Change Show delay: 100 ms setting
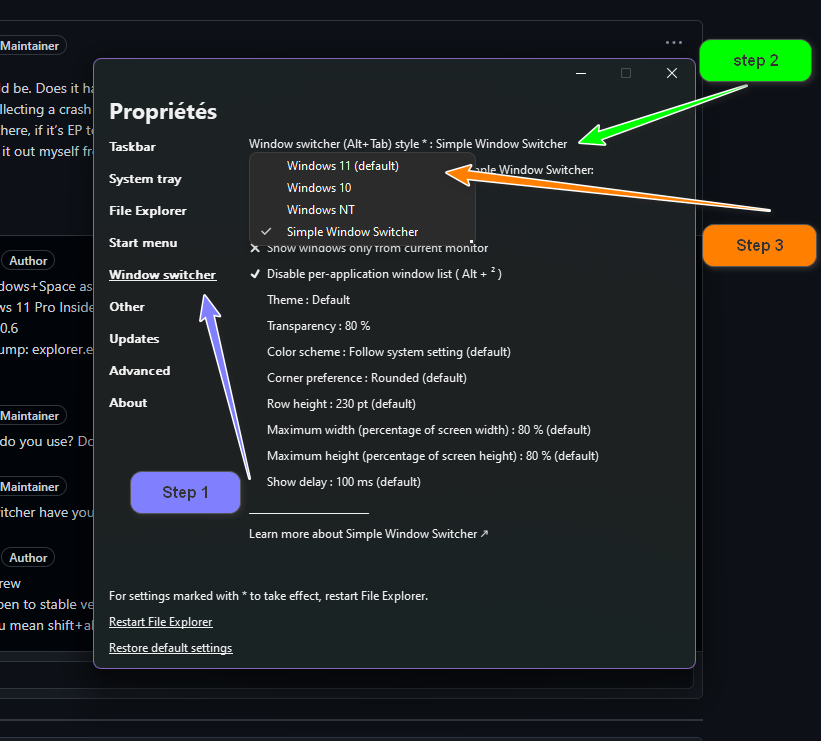 coord(343,482)
